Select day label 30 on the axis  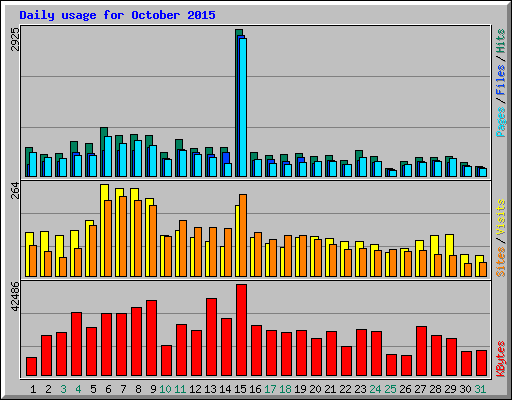pyautogui.click(x=465, y=389)
